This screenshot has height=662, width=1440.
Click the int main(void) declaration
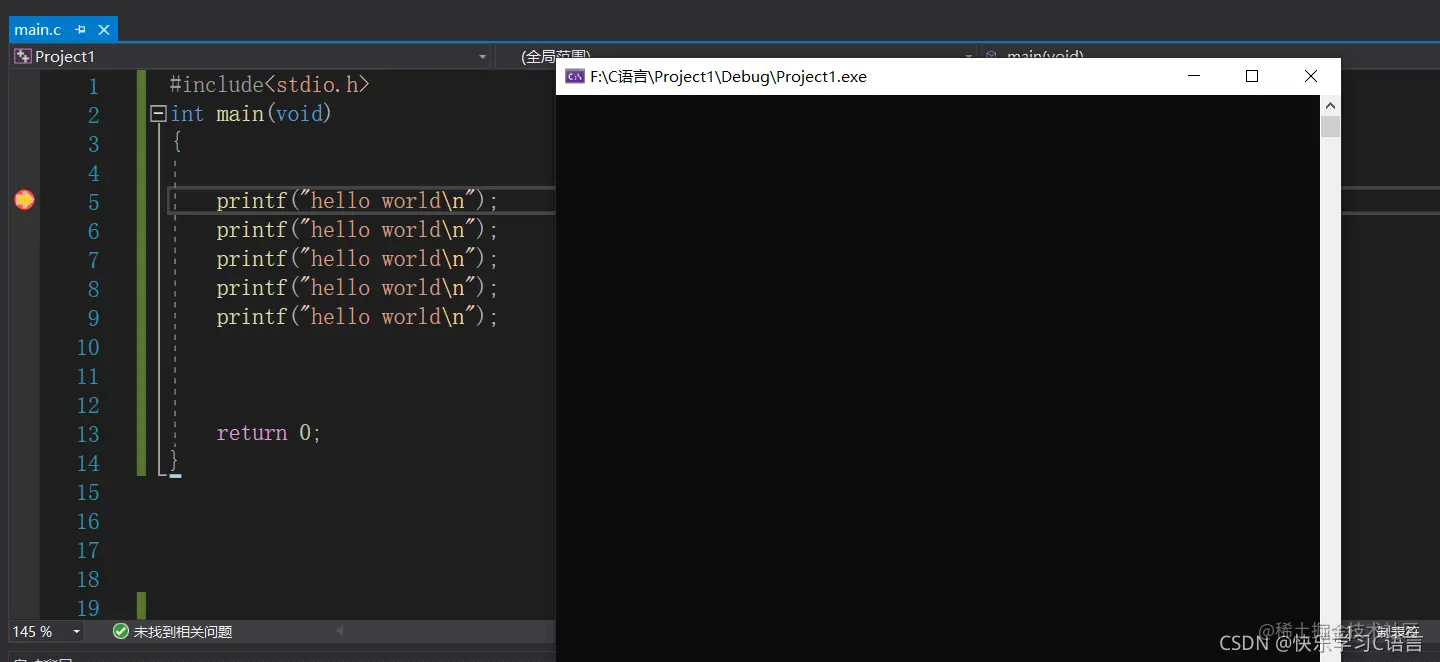251,114
